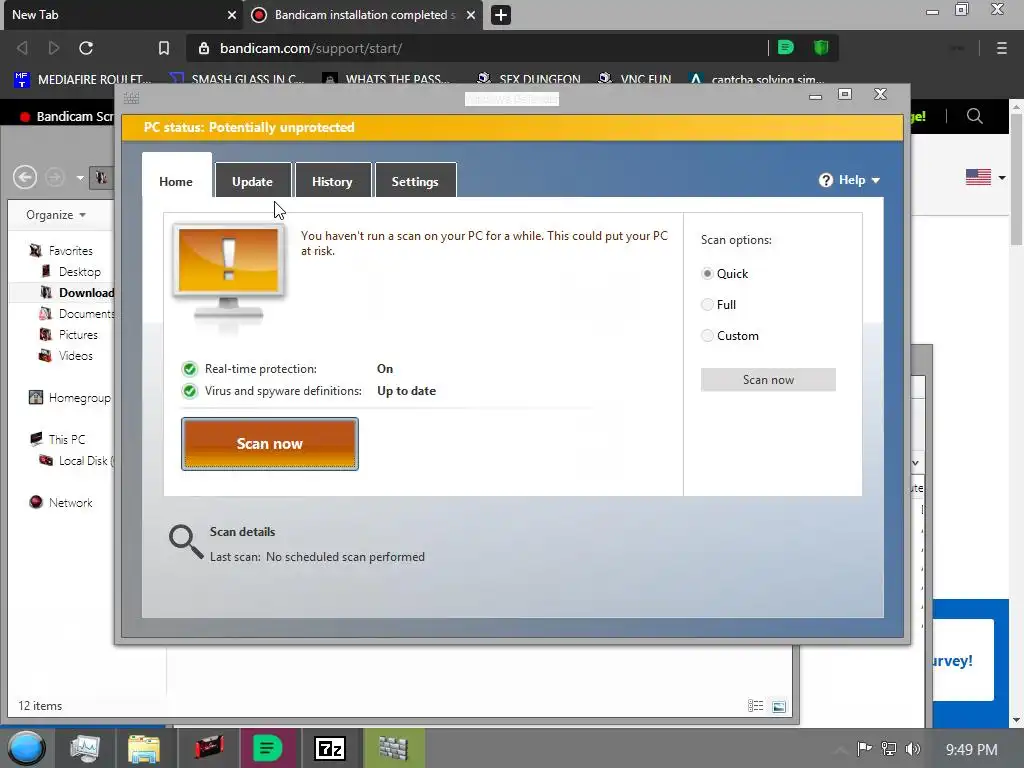Open the MEDIAFIRE ROULETTE bookmark

(x=82, y=79)
